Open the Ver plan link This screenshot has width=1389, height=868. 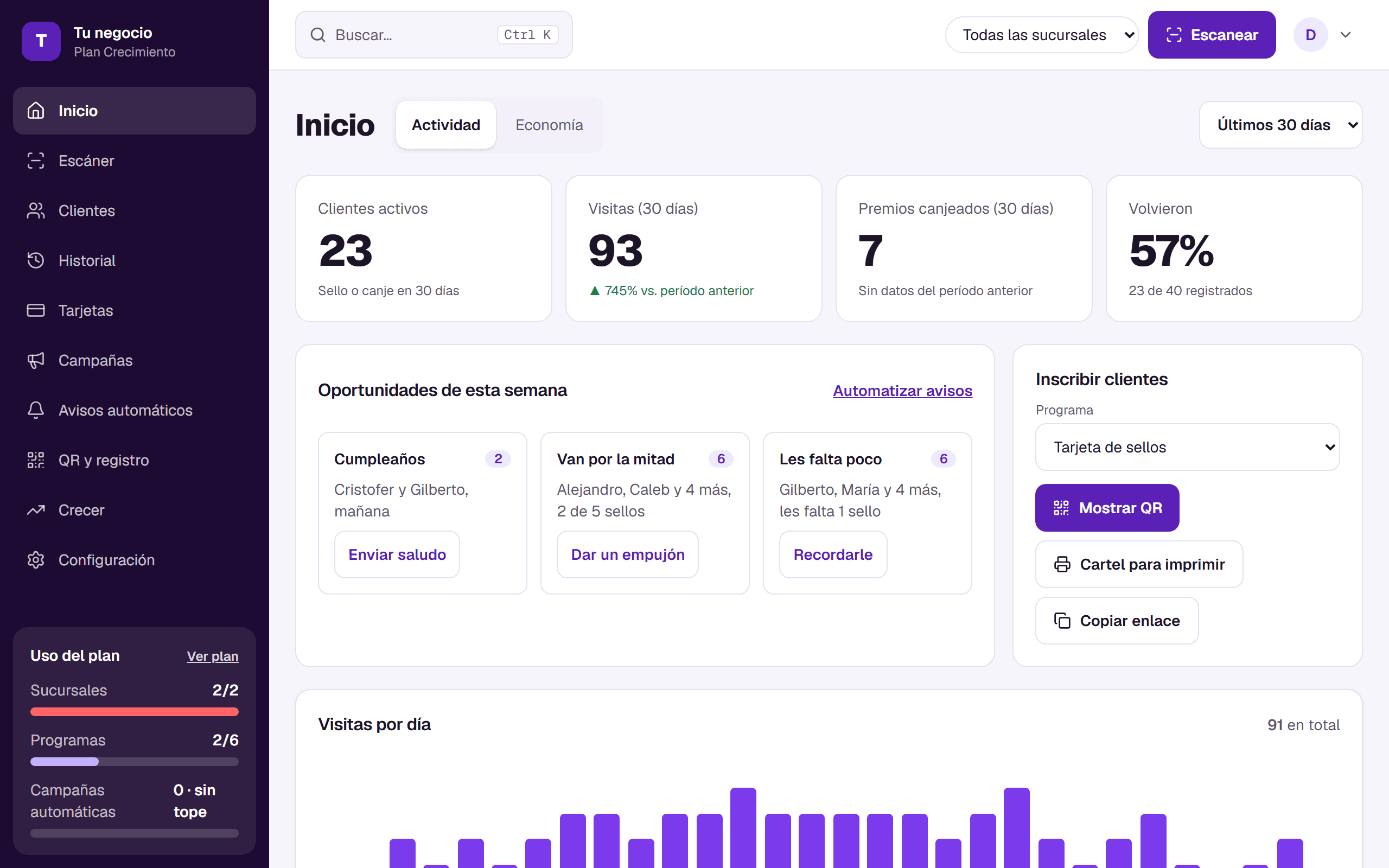(212, 656)
